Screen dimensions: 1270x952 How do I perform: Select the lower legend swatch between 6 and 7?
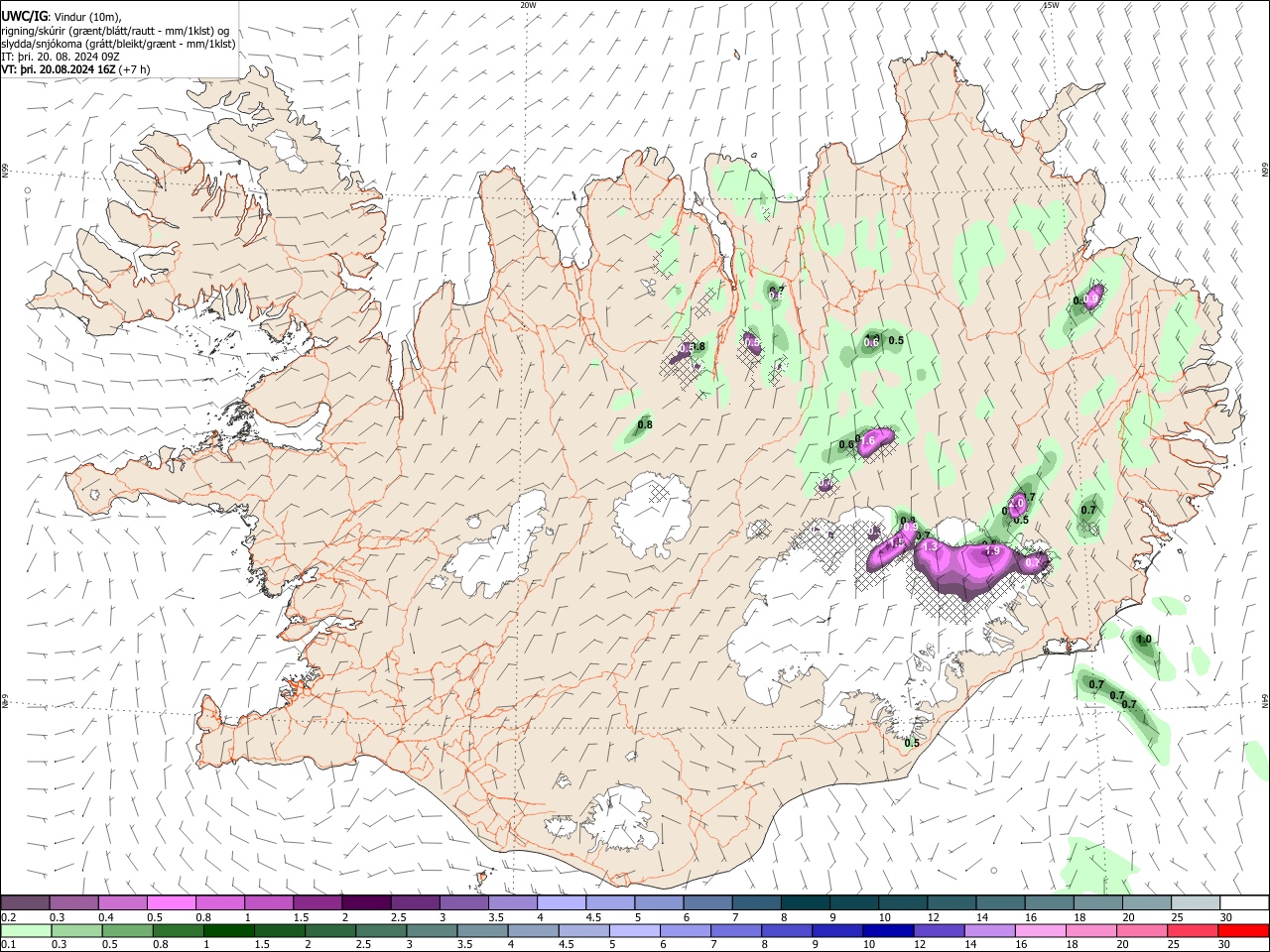click(685, 930)
